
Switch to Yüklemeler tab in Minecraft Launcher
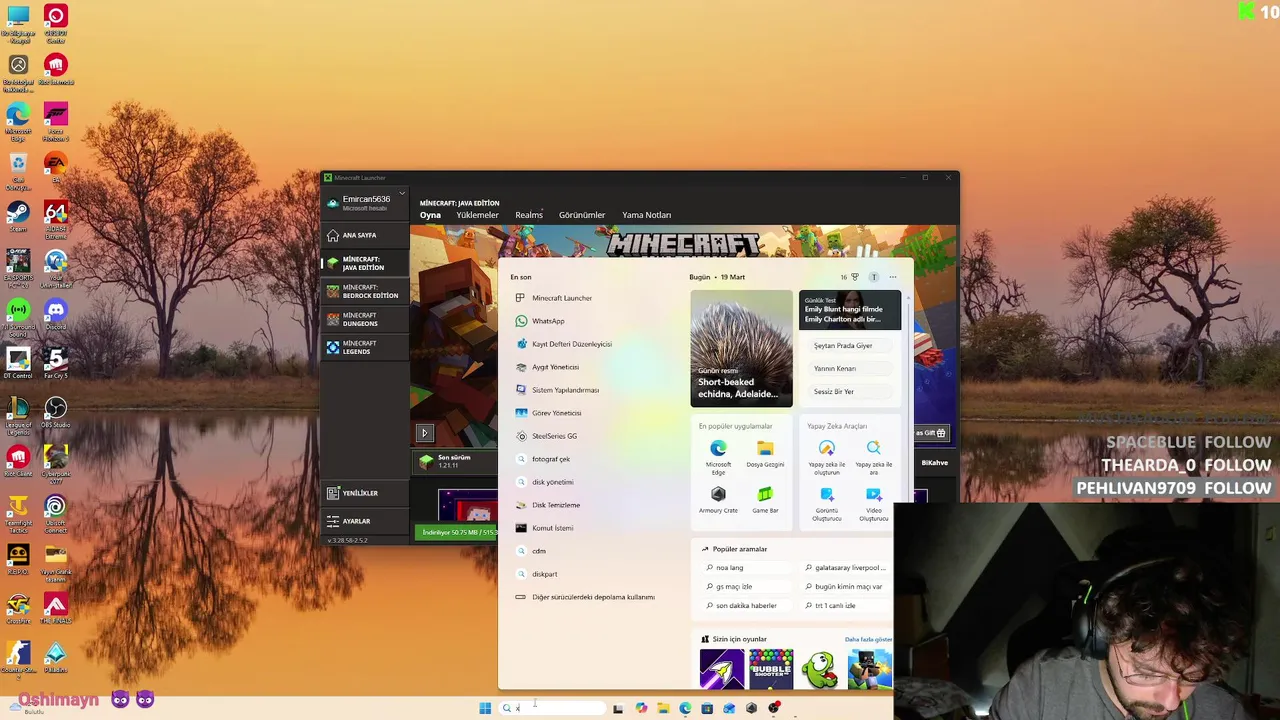[x=477, y=215]
